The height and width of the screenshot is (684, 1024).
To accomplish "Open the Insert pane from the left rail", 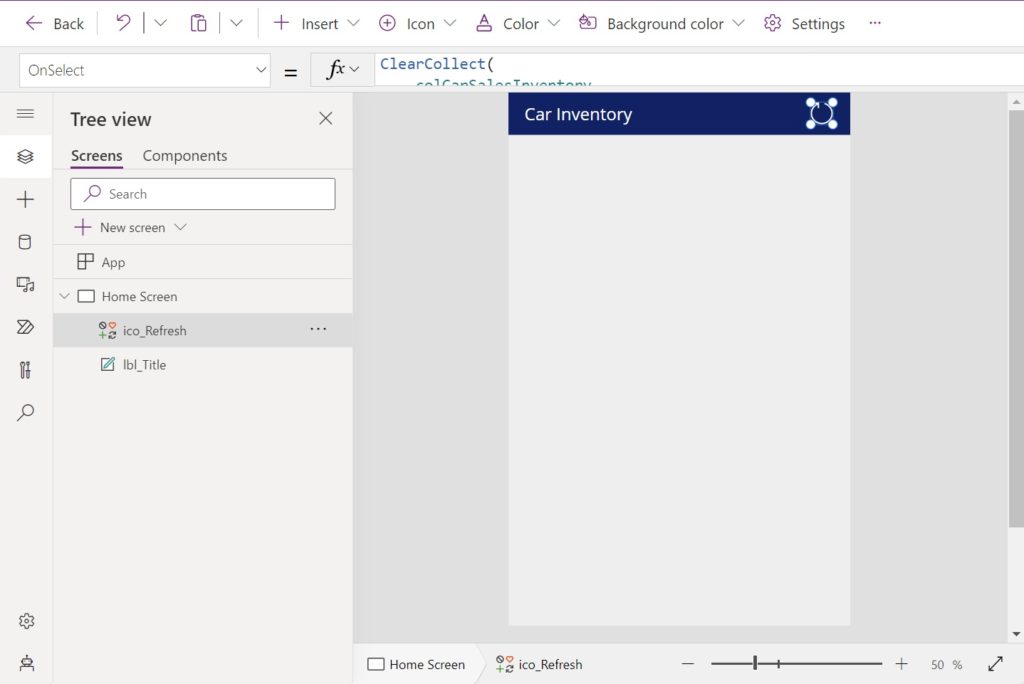I will tap(25, 199).
